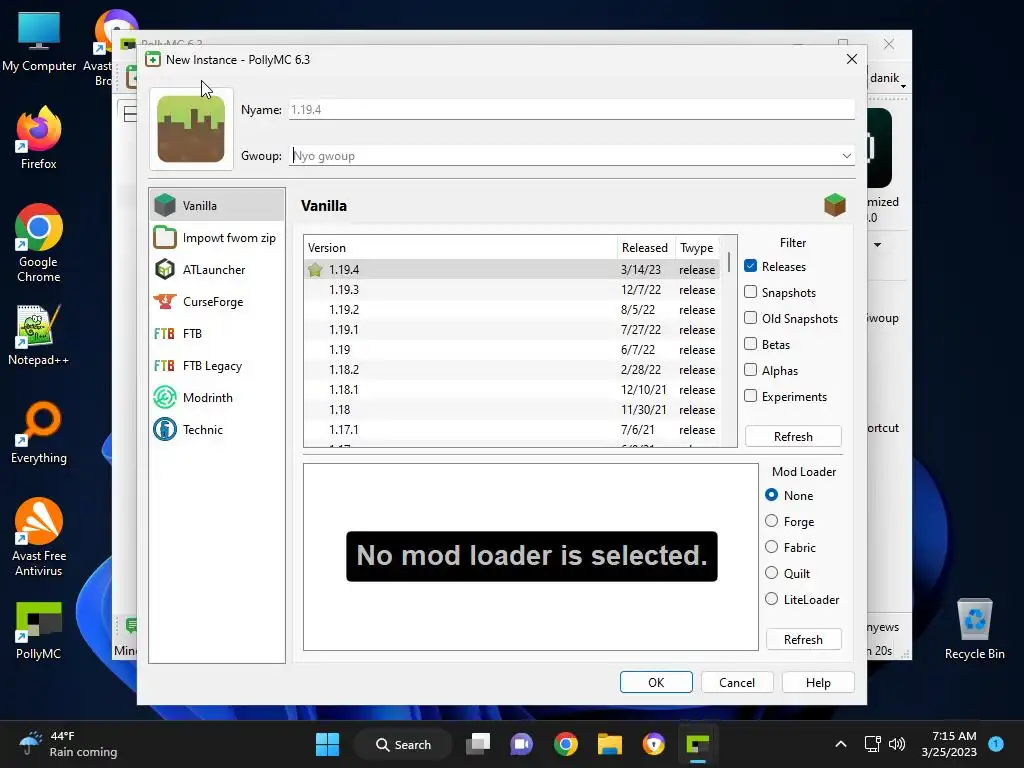Image resolution: width=1024 pixels, height=768 pixels.
Task: Open the volume control in tray
Action: coord(897,744)
